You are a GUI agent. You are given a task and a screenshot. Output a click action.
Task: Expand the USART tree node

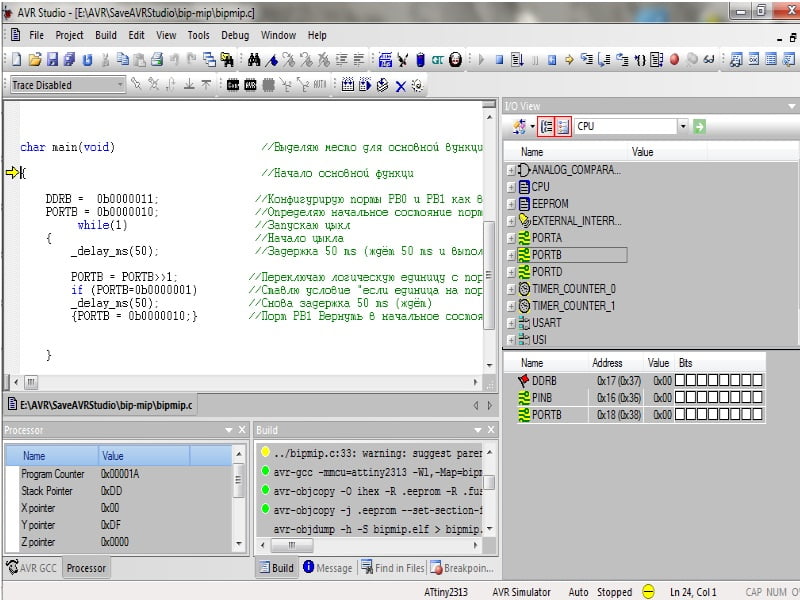coord(511,323)
